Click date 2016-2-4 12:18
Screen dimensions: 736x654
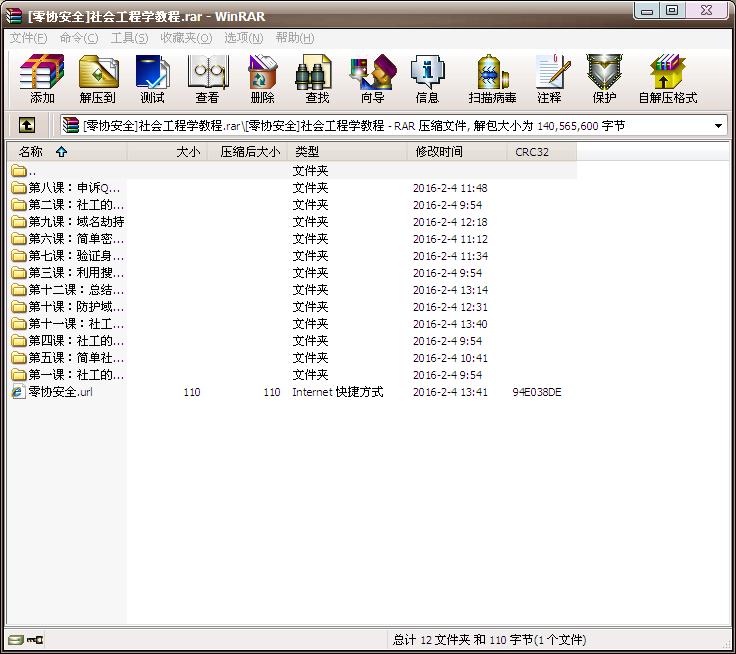(x=450, y=222)
